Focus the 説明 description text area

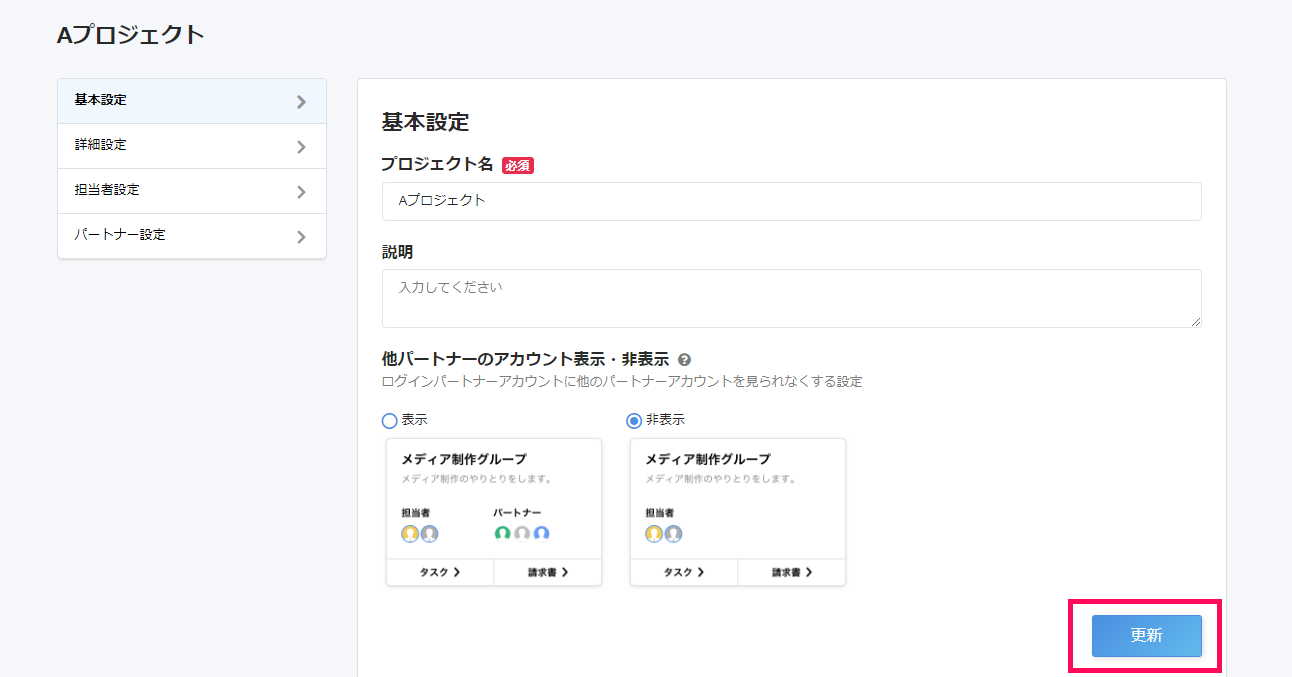point(791,298)
